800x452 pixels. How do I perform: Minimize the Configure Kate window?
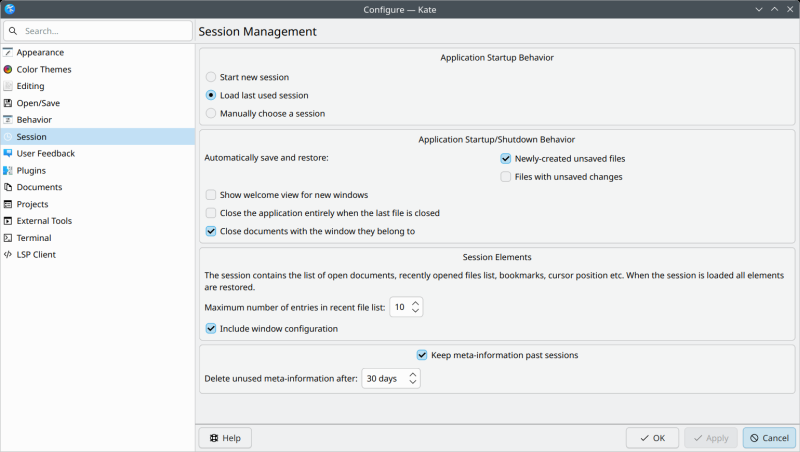tap(759, 9)
